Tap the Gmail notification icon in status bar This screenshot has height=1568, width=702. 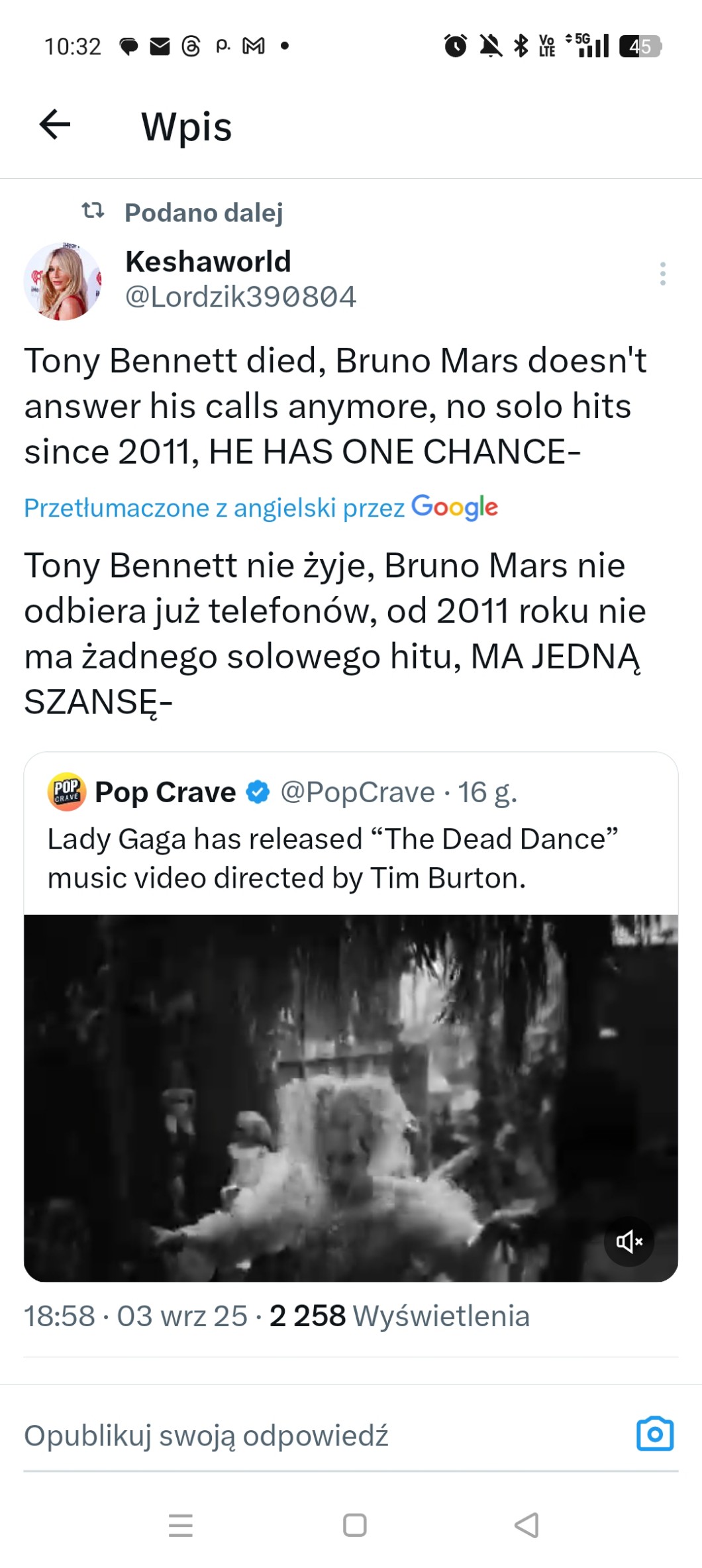click(254, 46)
